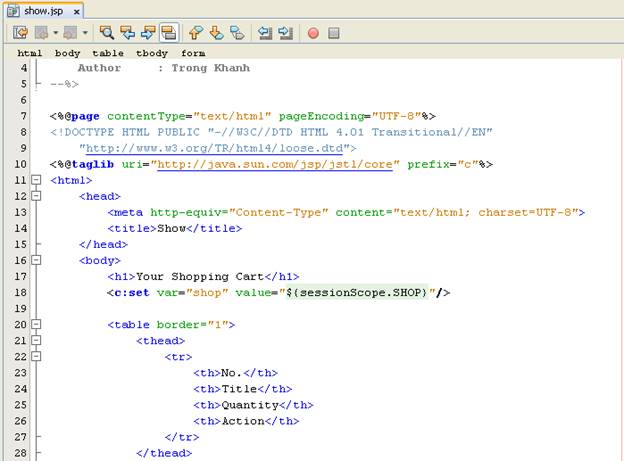624x461 pixels.
Task: Open the Back history dropdown arrow
Action: pyautogui.click(x=56, y=33)
